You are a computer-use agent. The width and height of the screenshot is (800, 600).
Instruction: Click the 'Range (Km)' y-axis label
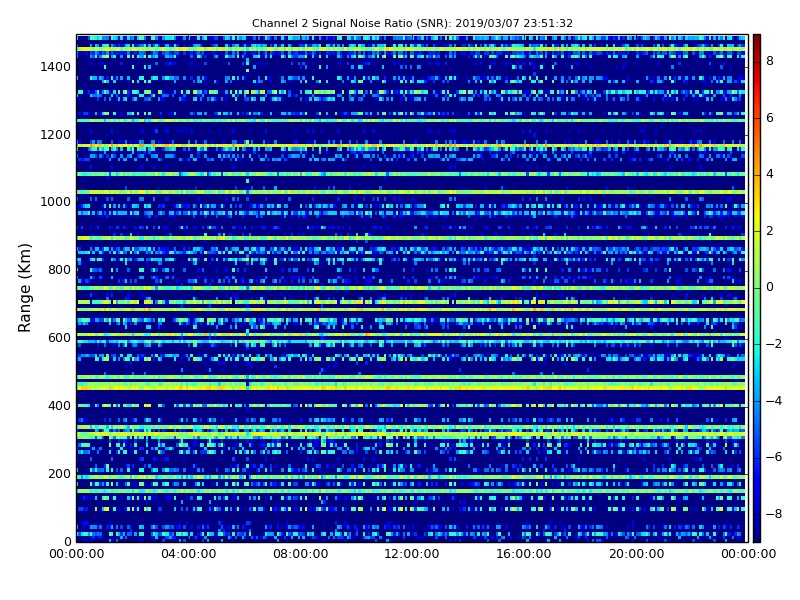24,288
